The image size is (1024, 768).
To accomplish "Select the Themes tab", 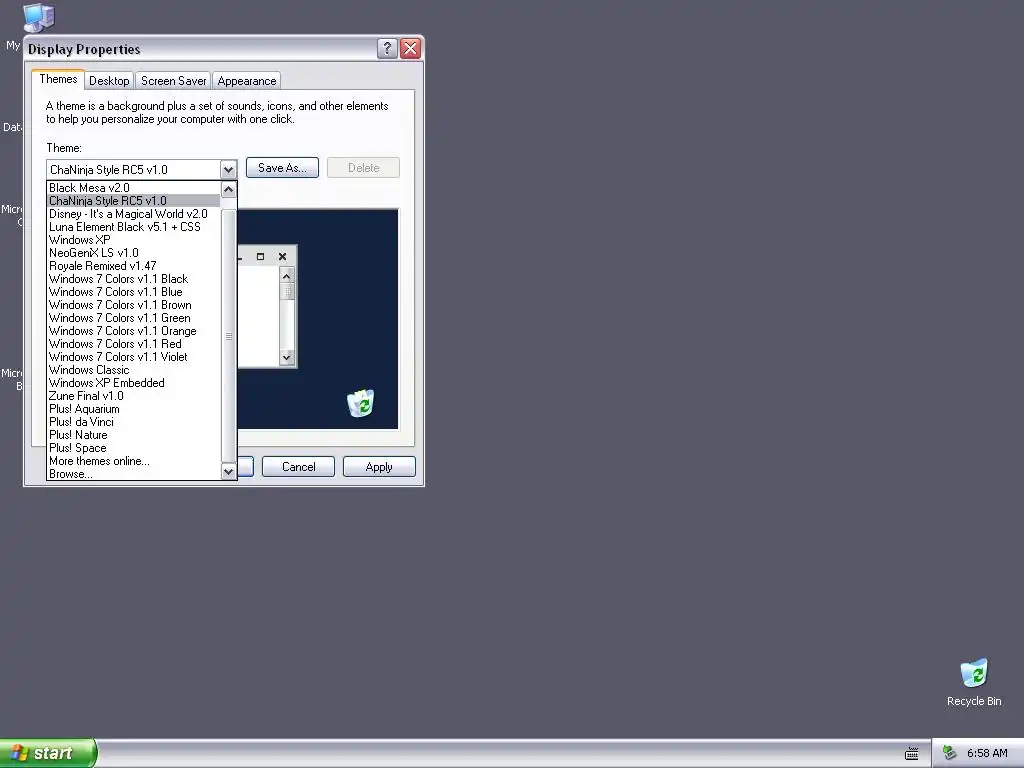I will point(58,79).
